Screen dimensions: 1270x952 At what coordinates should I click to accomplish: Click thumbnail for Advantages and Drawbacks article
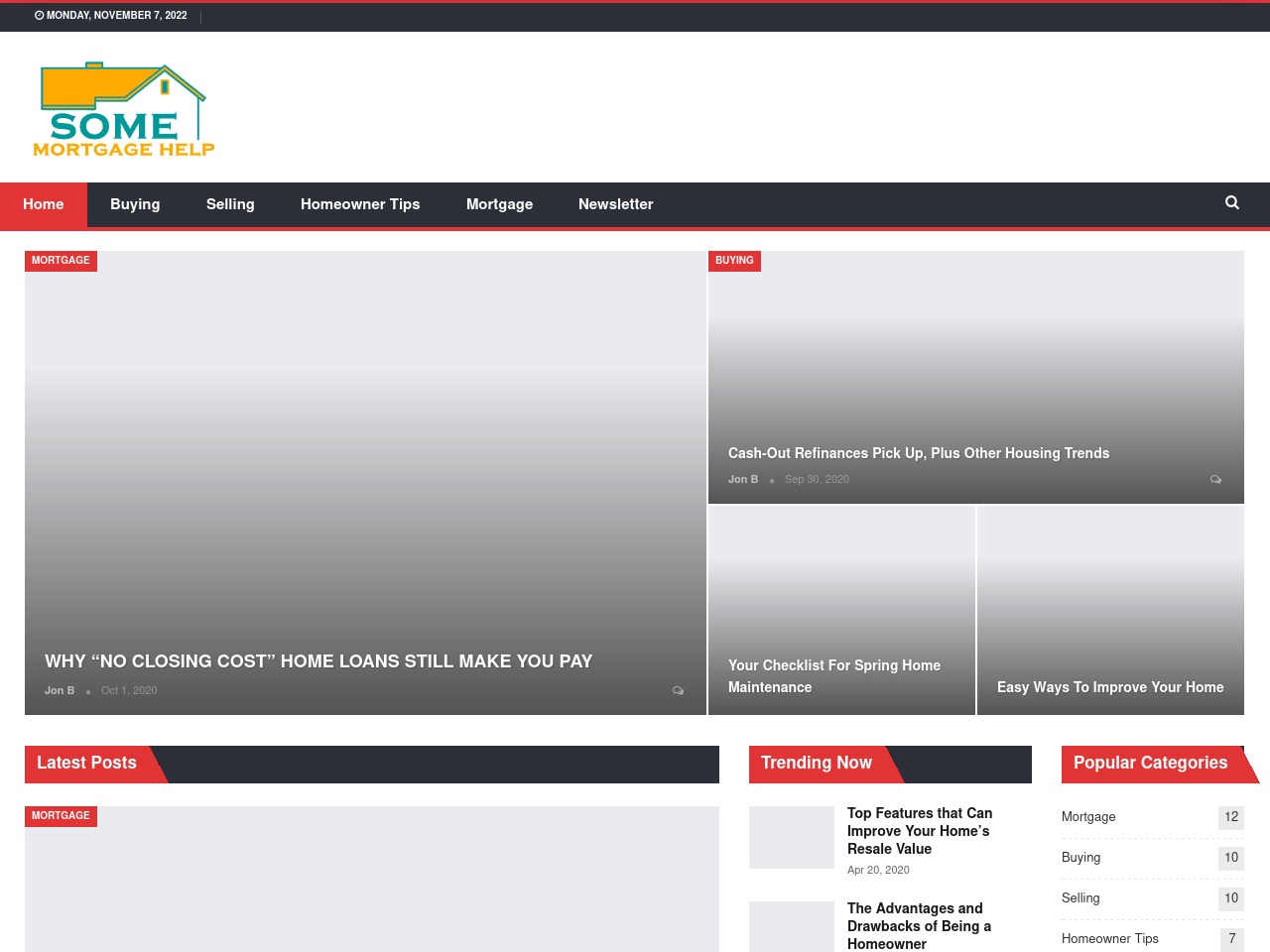tap(792, 926)
